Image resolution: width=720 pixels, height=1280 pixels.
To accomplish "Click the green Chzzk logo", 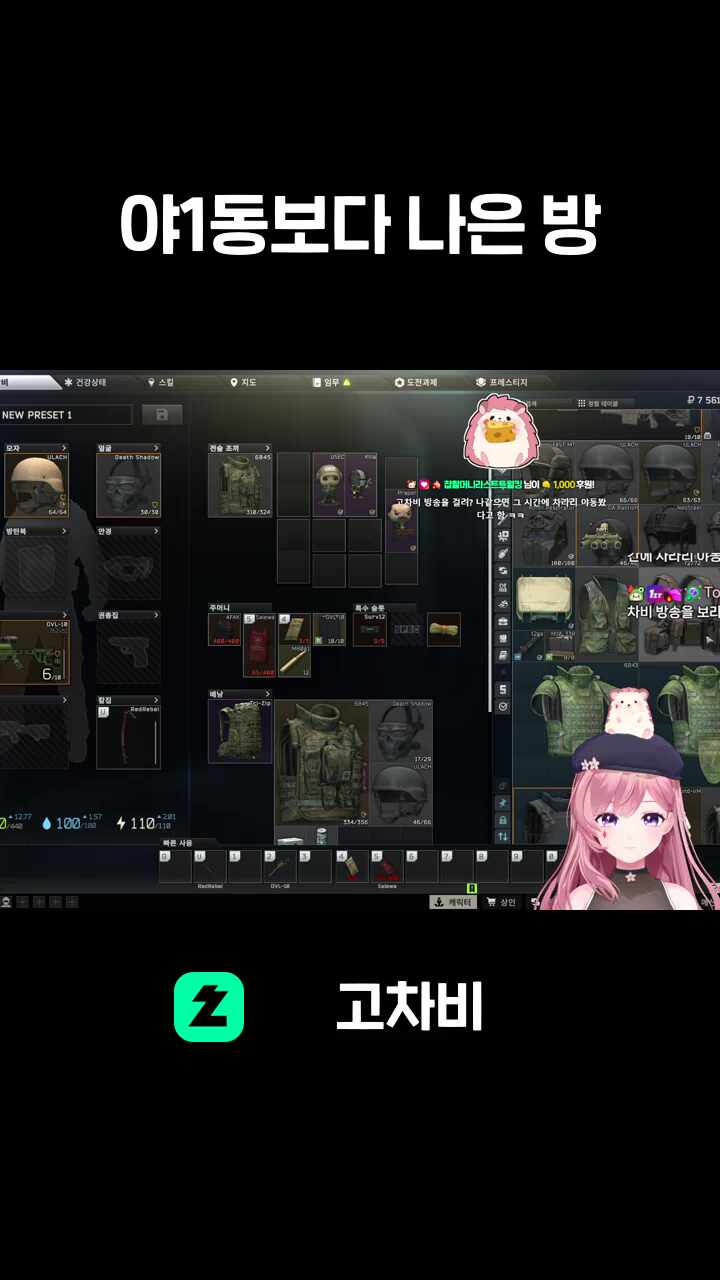I will [209, 1007].
